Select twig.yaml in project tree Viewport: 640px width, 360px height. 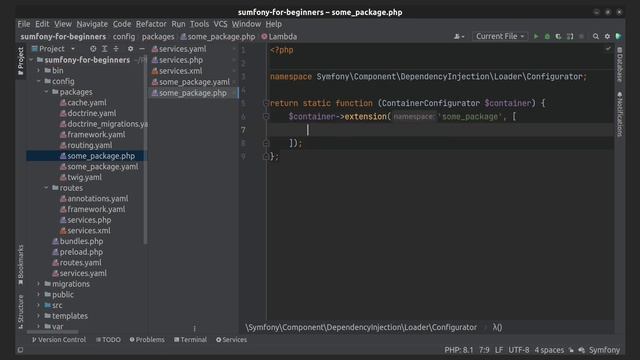click(81, 177)
